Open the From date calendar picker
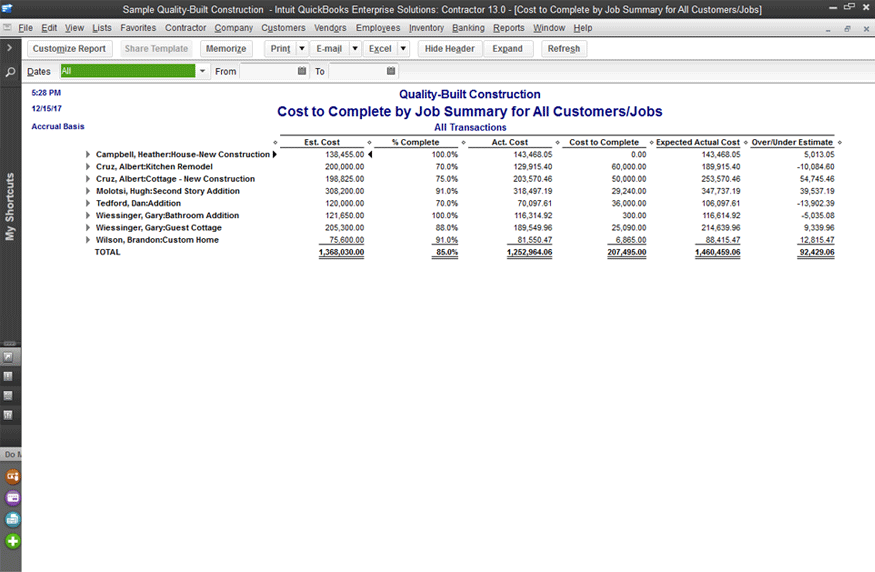The width and height of the screenshot is (875, 572). (302, 71)
